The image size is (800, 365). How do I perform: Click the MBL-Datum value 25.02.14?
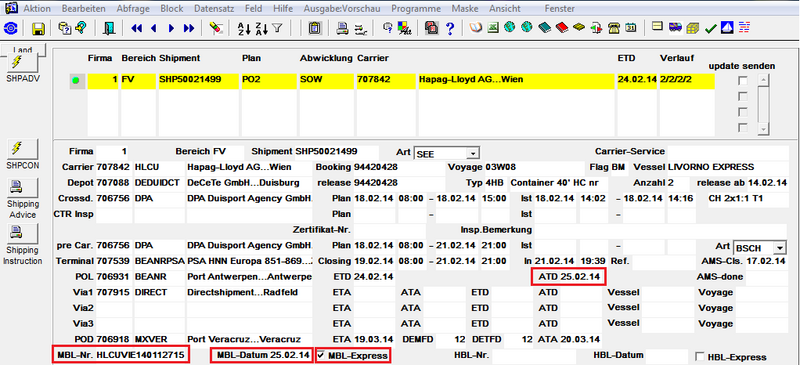click(x=289, y=355)
